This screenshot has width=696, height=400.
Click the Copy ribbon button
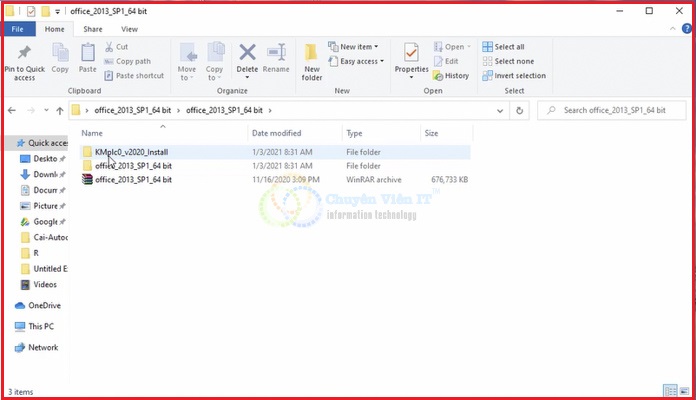[x=60, y=58]
